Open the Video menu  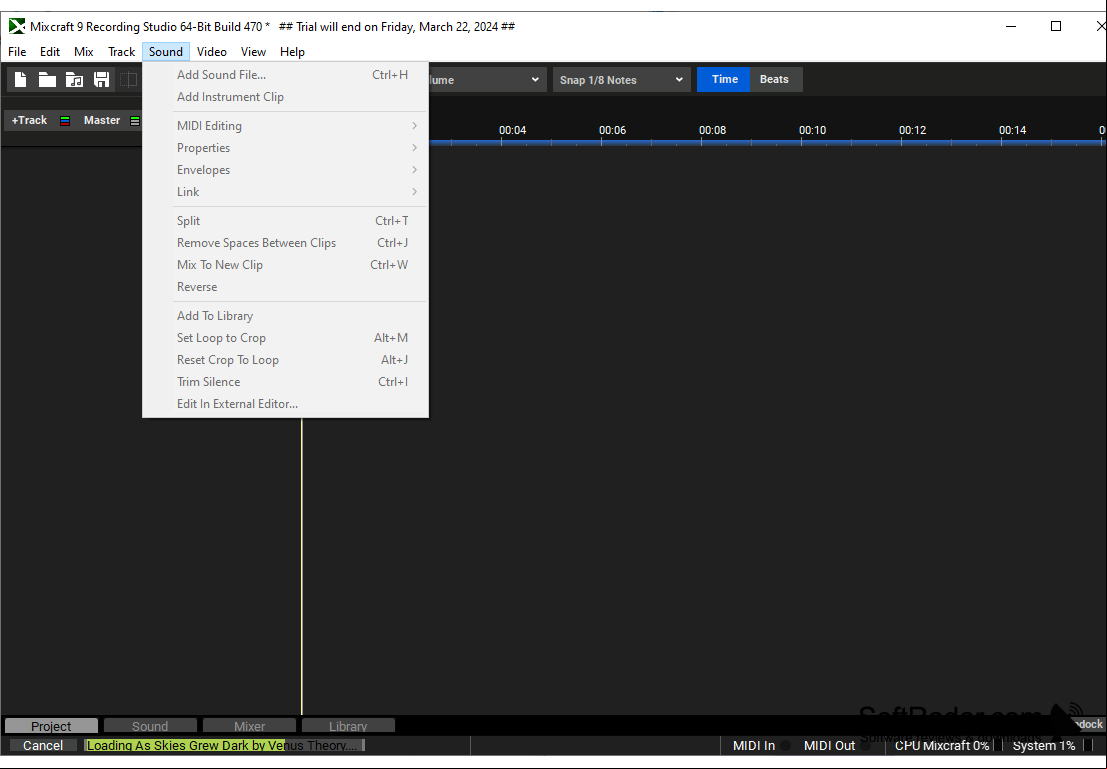(x=212, y=52)
